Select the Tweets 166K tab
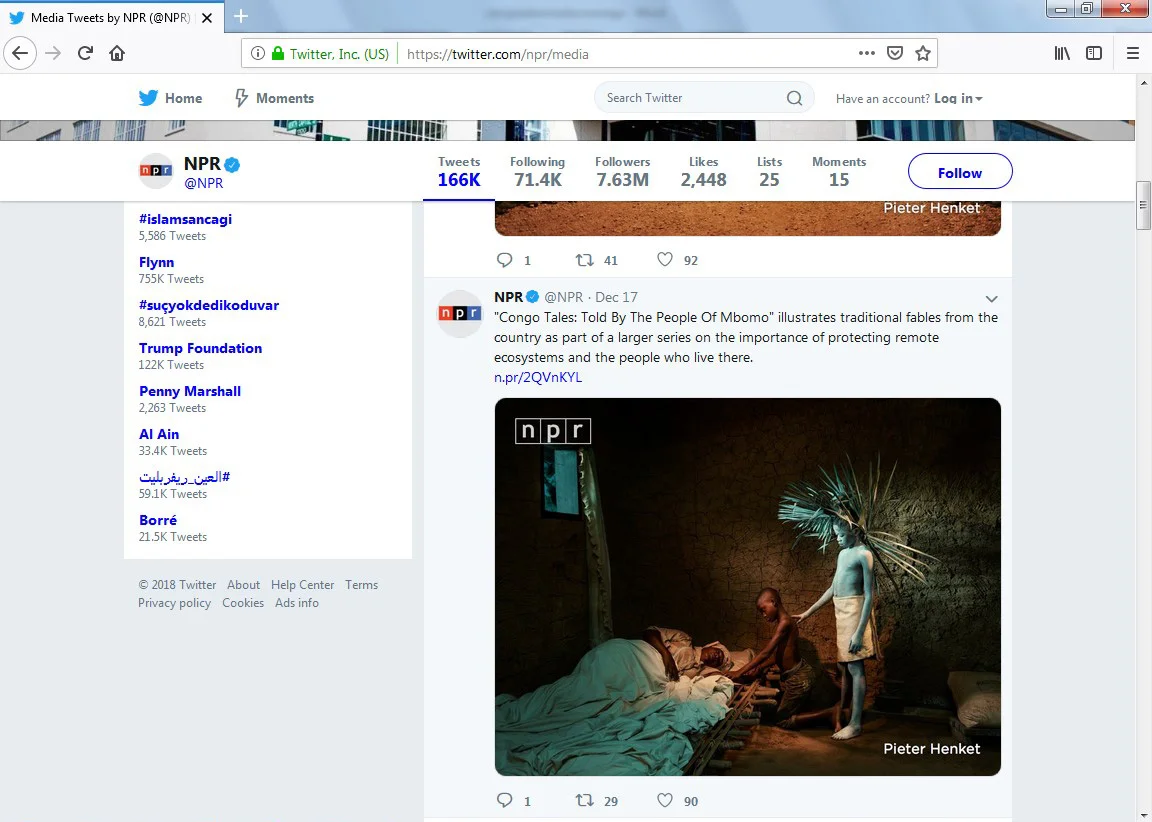The image size is (1152, 822). [458, 171]
